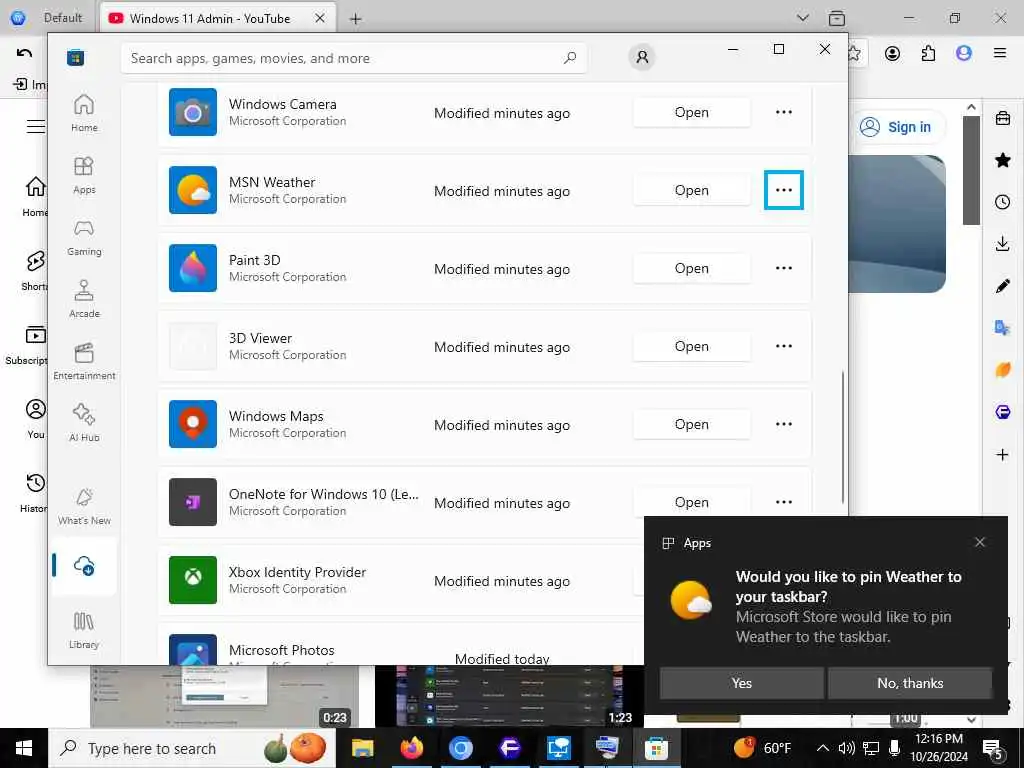Open YouTube Subscriptions in left navigation
Viewport: 1024px width, 768px height.
[x=28, y=345]
